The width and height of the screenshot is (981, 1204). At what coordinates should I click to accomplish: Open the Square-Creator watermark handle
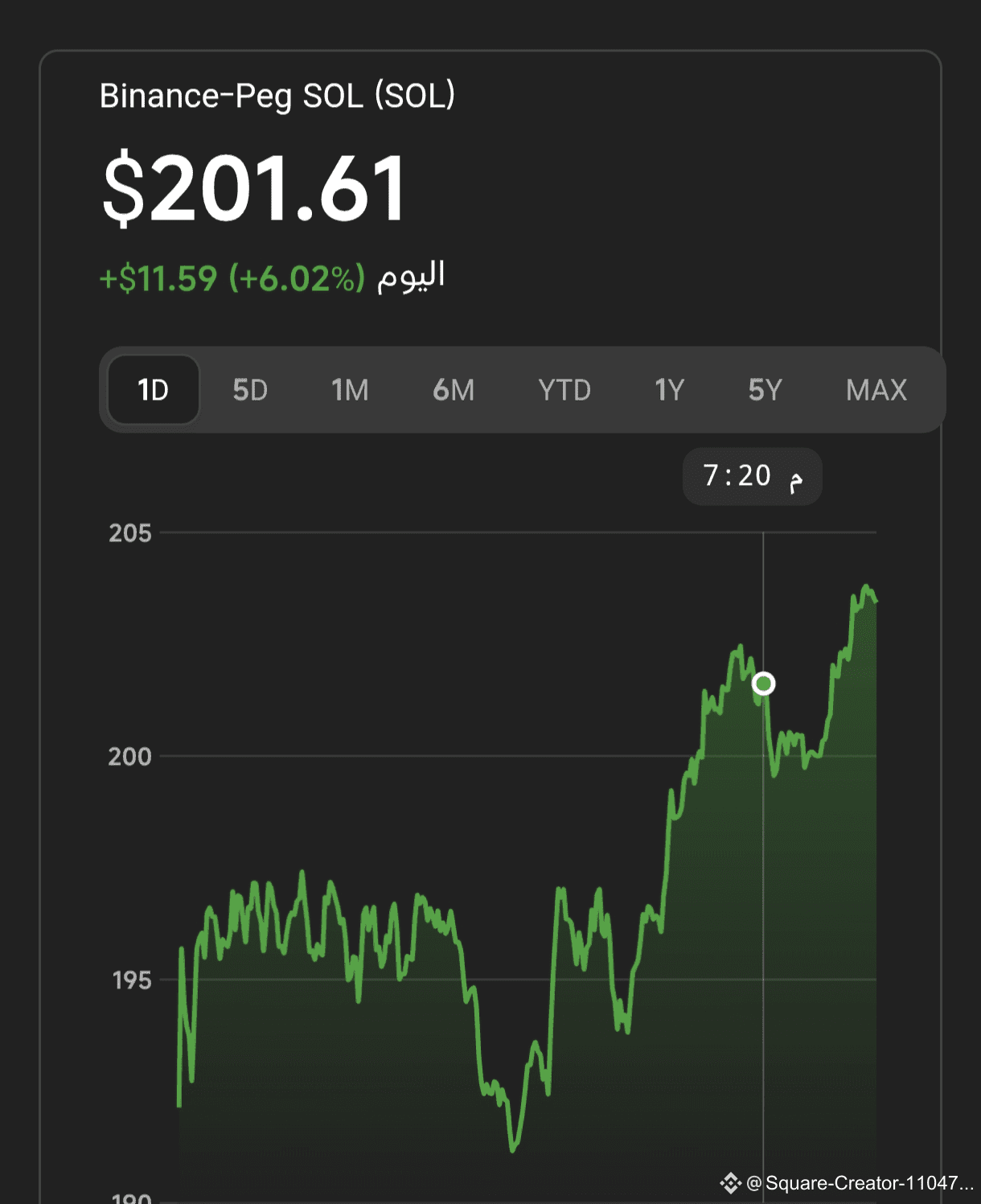click(860, 1183)
